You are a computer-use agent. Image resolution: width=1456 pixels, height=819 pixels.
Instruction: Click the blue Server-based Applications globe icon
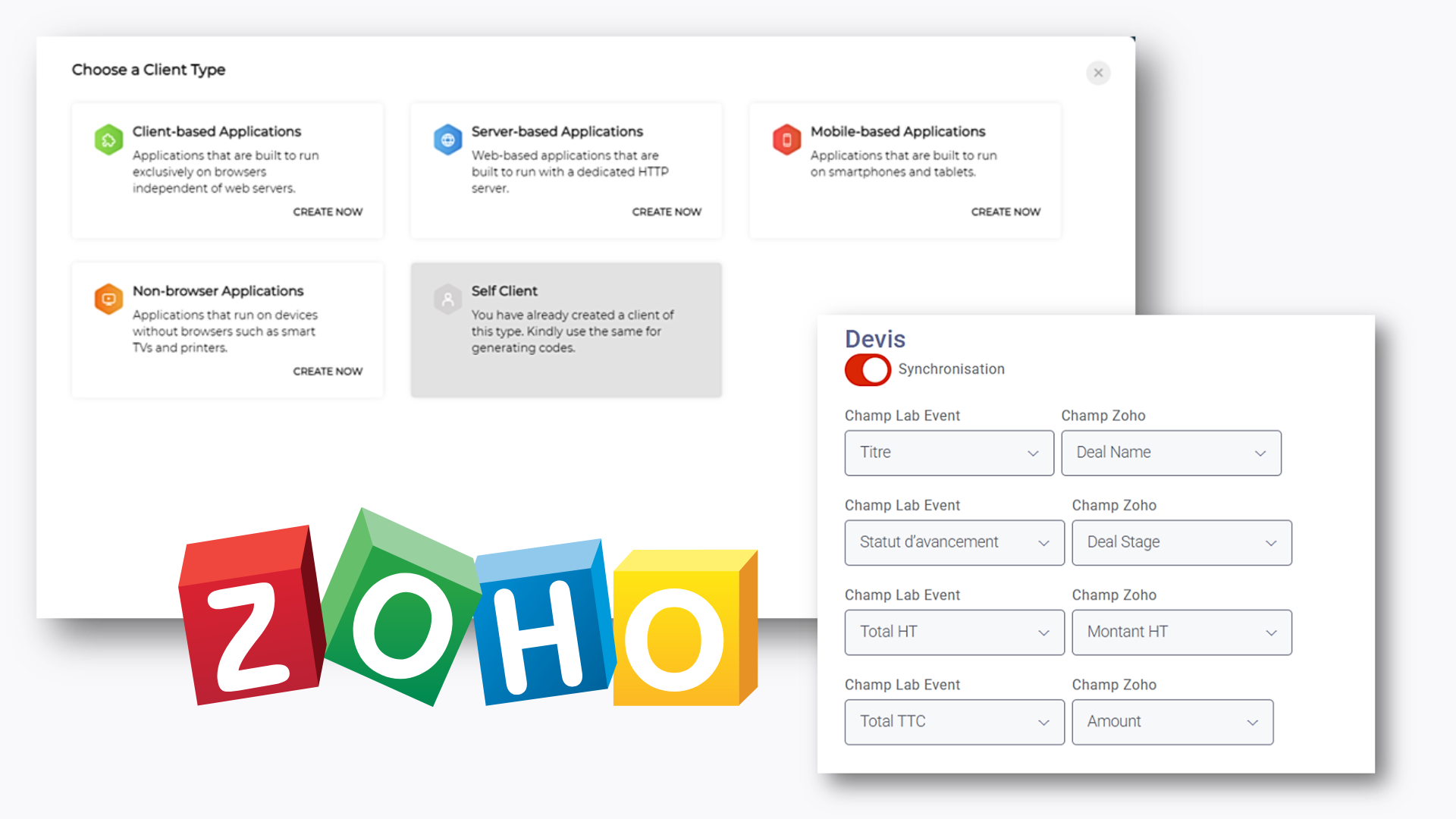coord(447,140)
